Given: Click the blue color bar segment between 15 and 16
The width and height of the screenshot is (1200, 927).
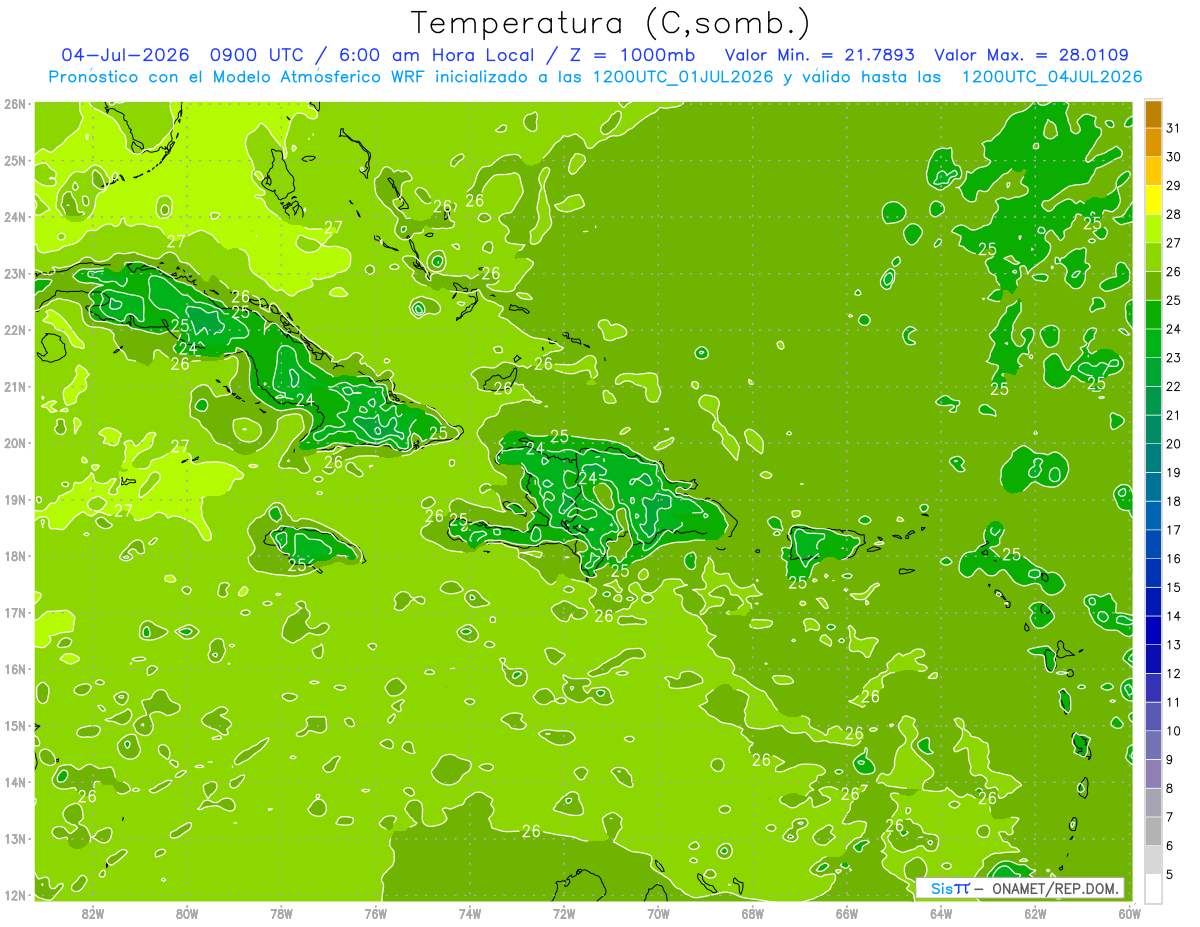Looking at the screenshot, I should click(1153, 573).
